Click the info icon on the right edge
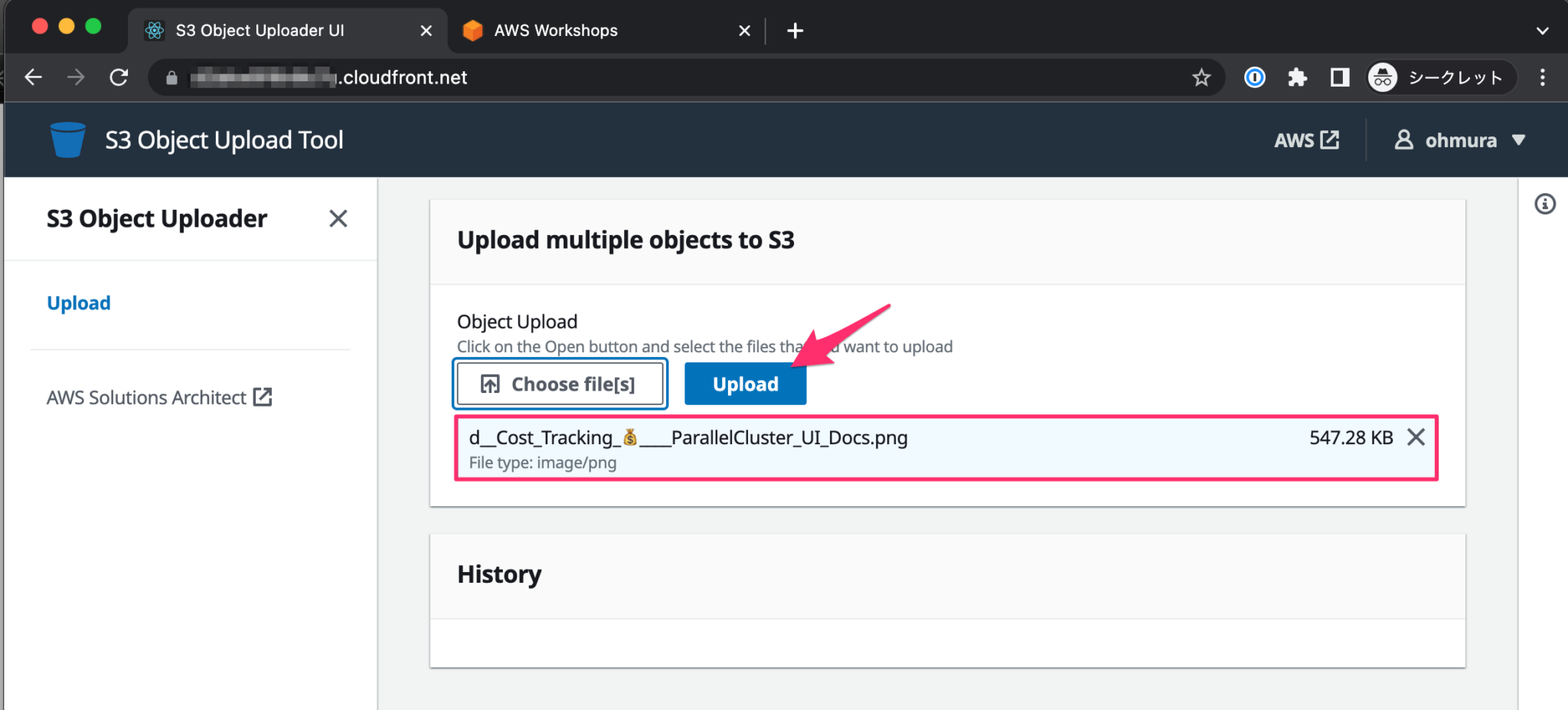Image resolution: width=1568 pixels, height=710 pixels. coord(1547,204)
